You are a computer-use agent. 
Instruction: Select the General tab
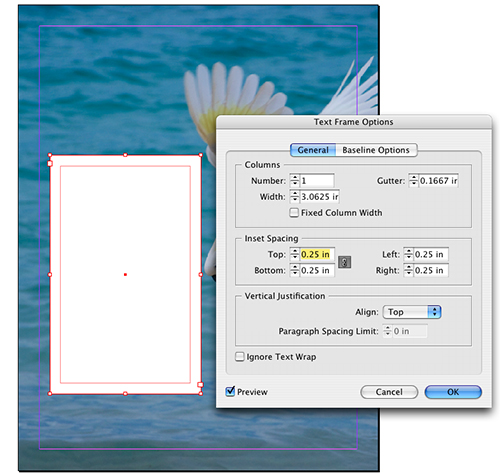click(x=313, y=150)
